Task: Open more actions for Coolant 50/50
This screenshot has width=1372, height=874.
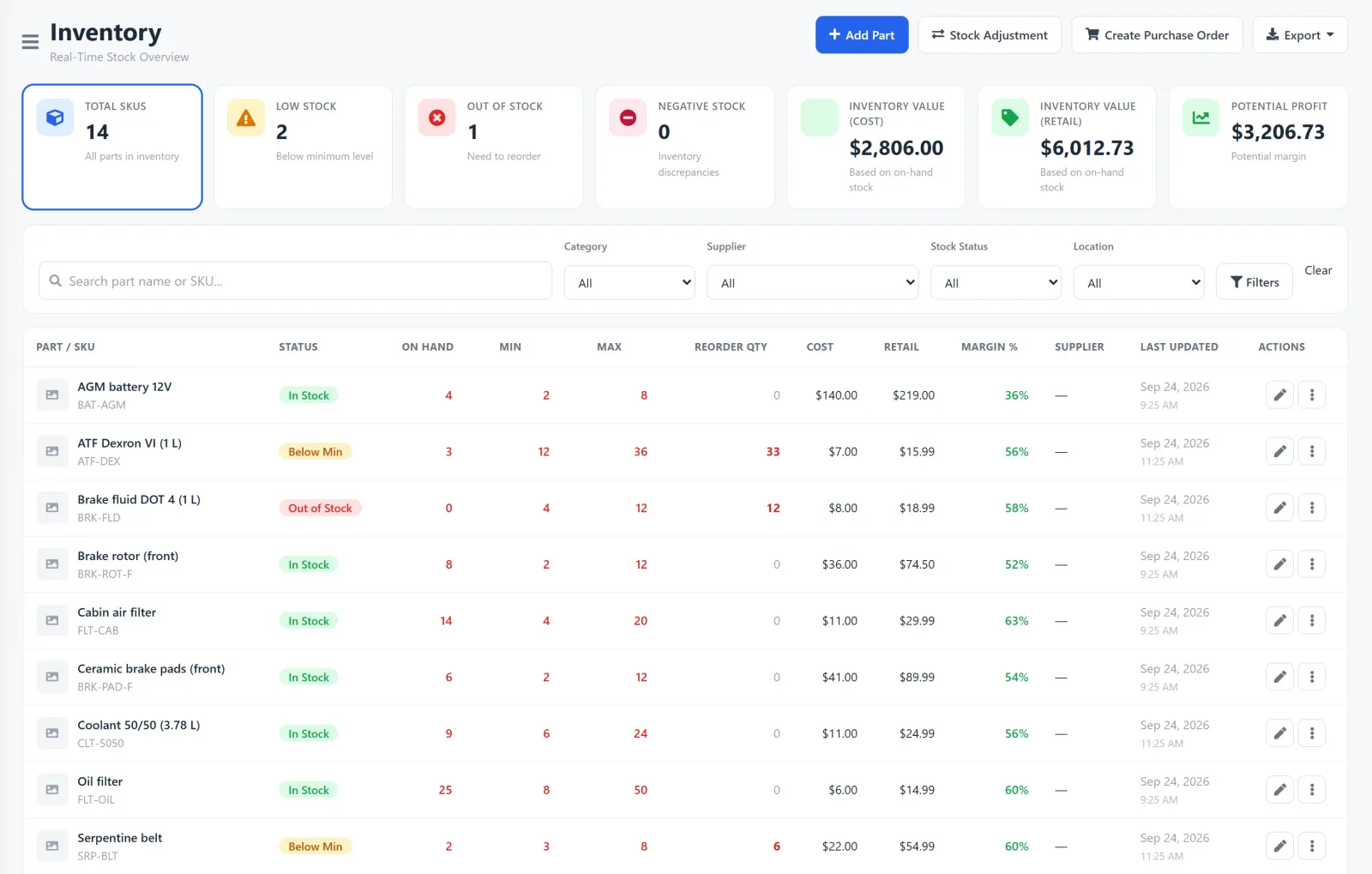Action: [x=1312, y=733]
